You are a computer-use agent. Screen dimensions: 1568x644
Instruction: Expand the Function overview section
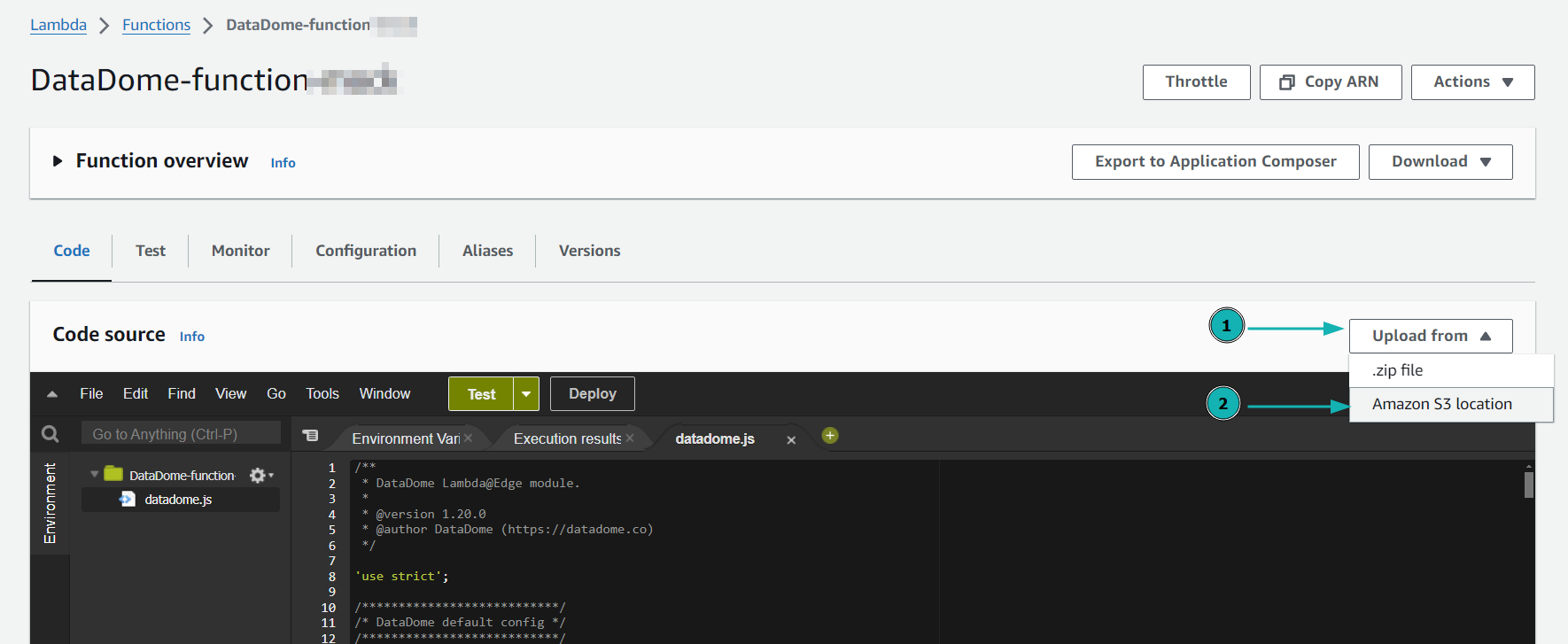[58, 161]
